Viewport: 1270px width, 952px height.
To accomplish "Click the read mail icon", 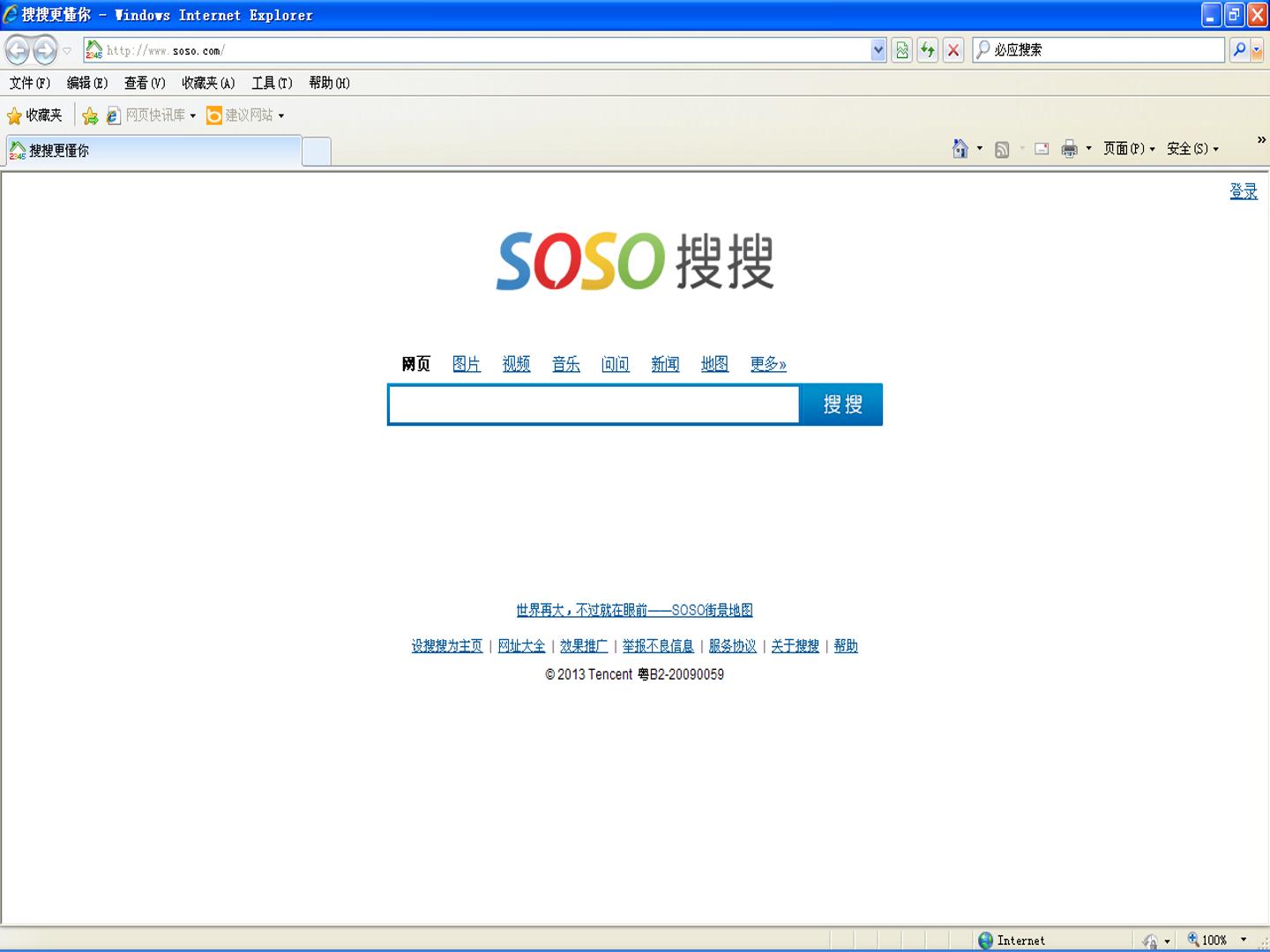I will pos(1042,149).
